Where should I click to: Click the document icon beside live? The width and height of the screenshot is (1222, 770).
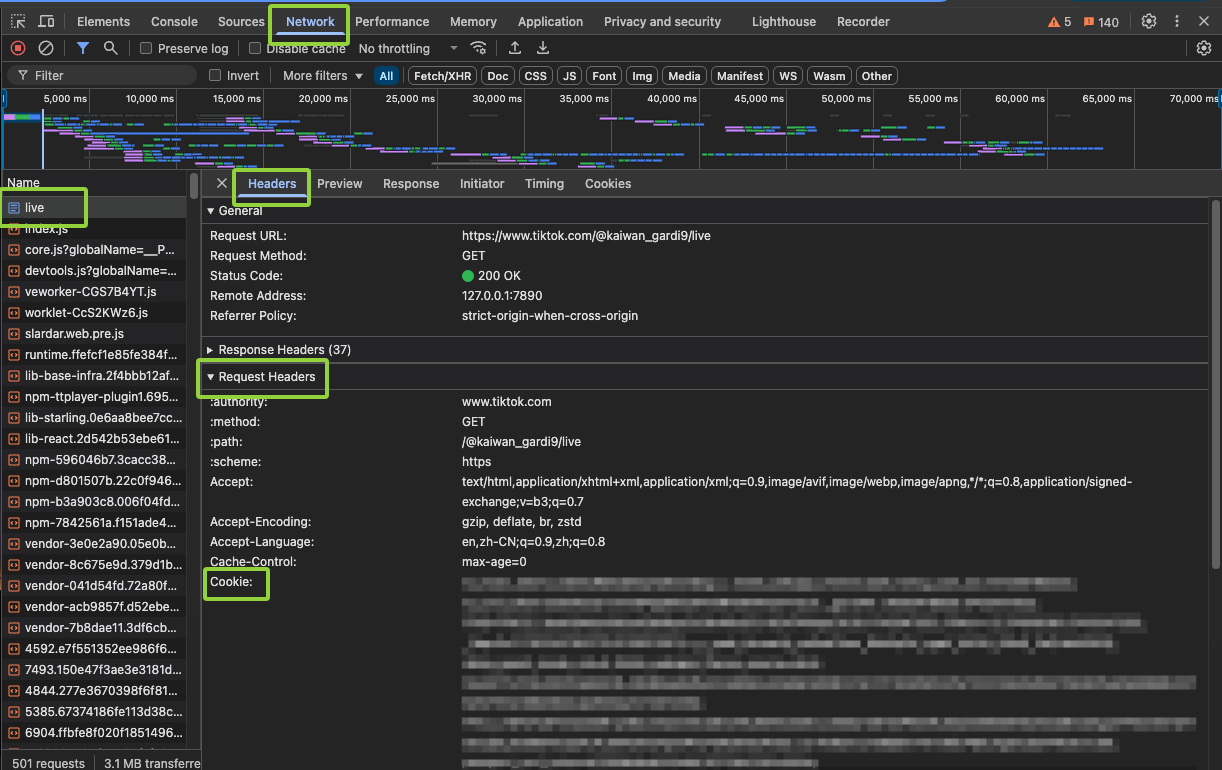pyautogui.click(x=14, y=208)
